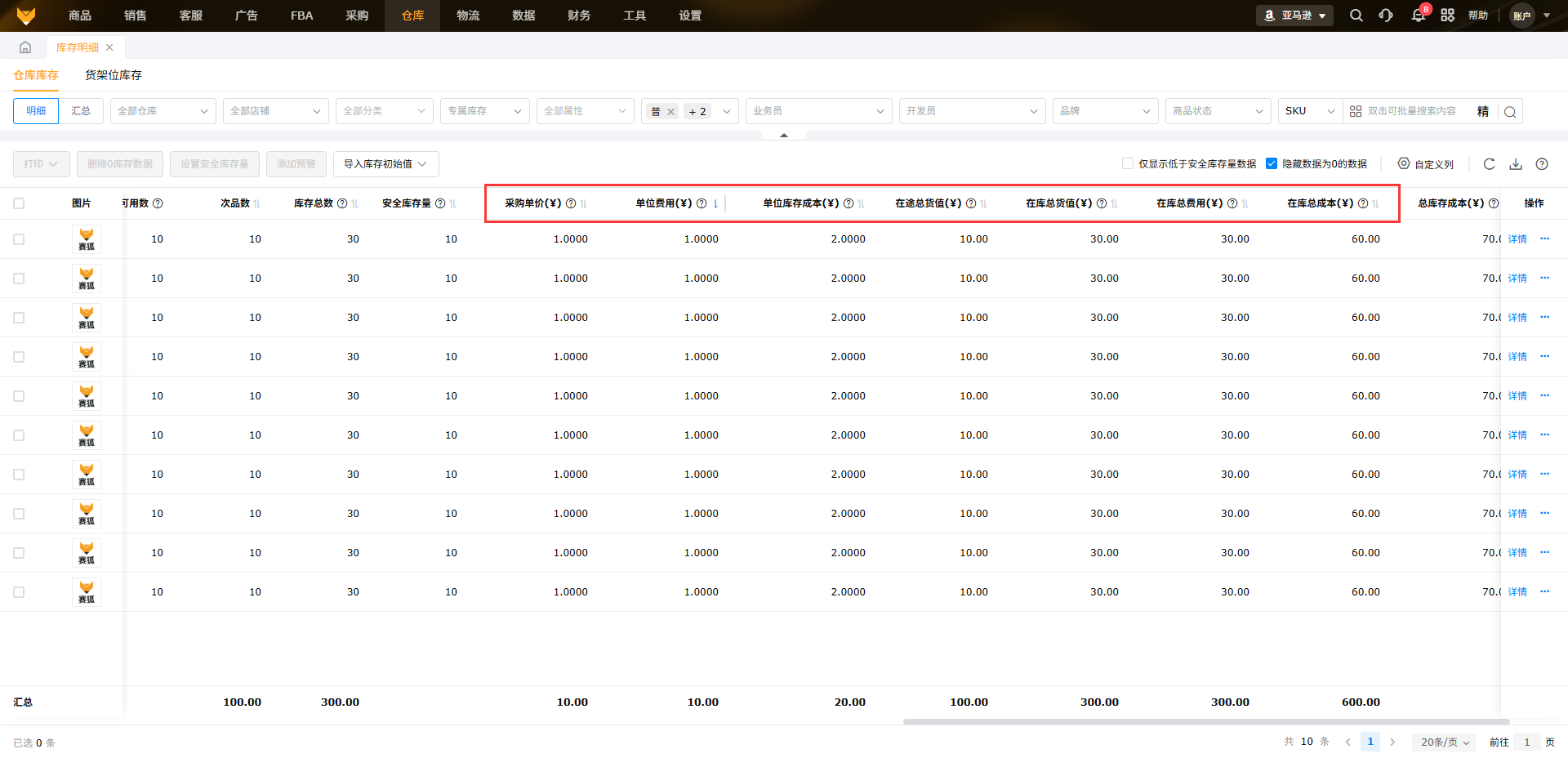Open the customer support headset icon

pyautogui.click(x=1386, y=16)
